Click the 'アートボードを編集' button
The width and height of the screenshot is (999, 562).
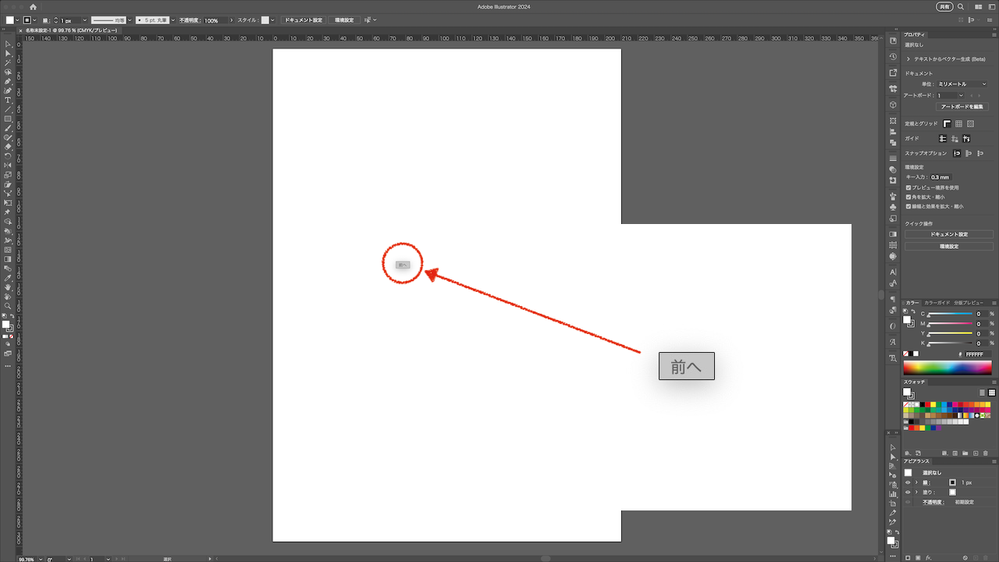pos(962,107)
